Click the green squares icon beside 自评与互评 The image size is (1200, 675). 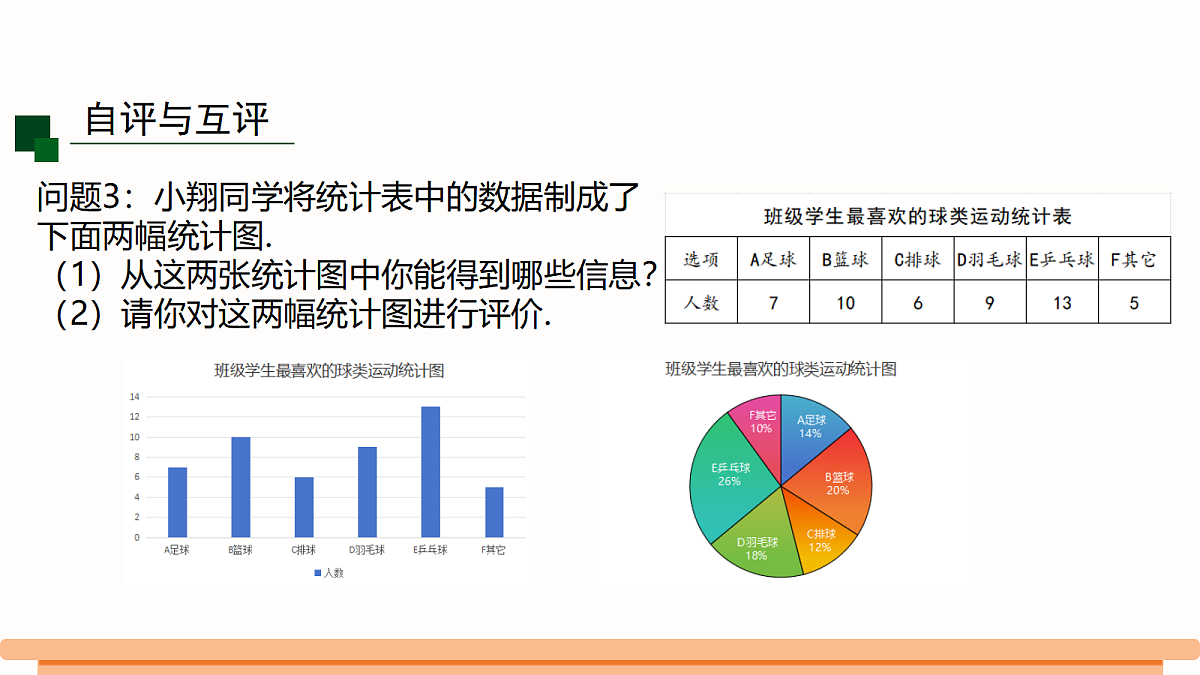[37, 138]
